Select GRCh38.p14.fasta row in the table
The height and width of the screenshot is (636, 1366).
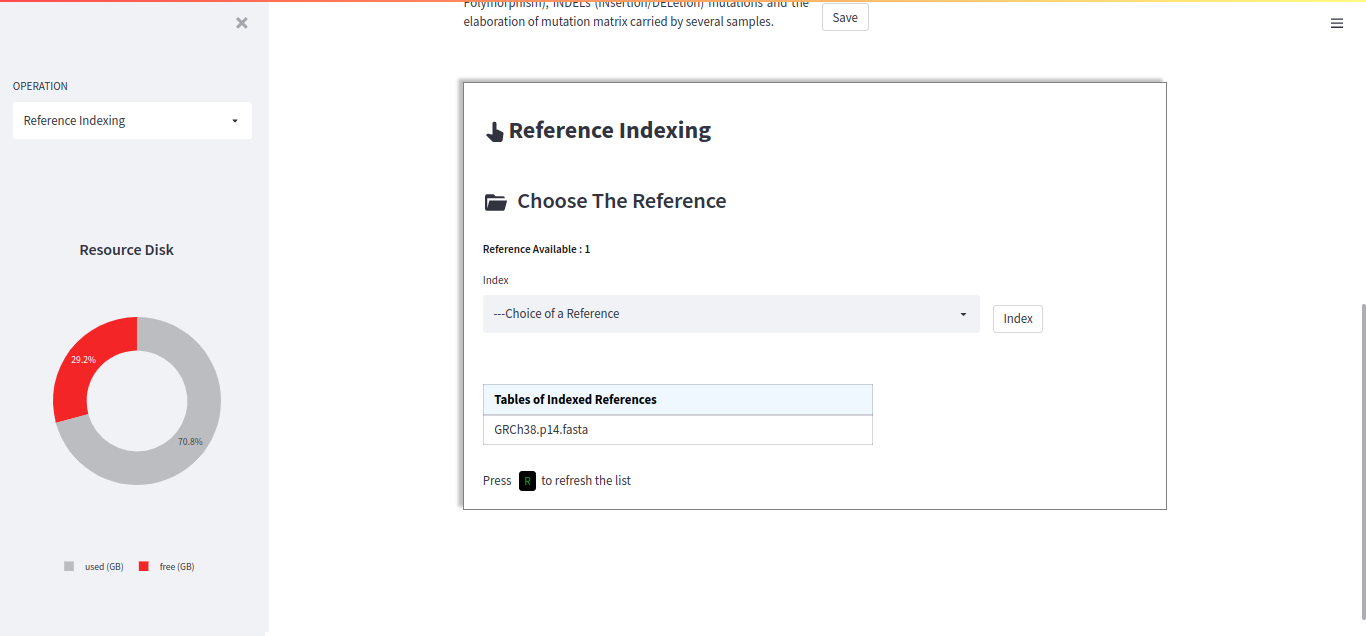tap(678, 430)
